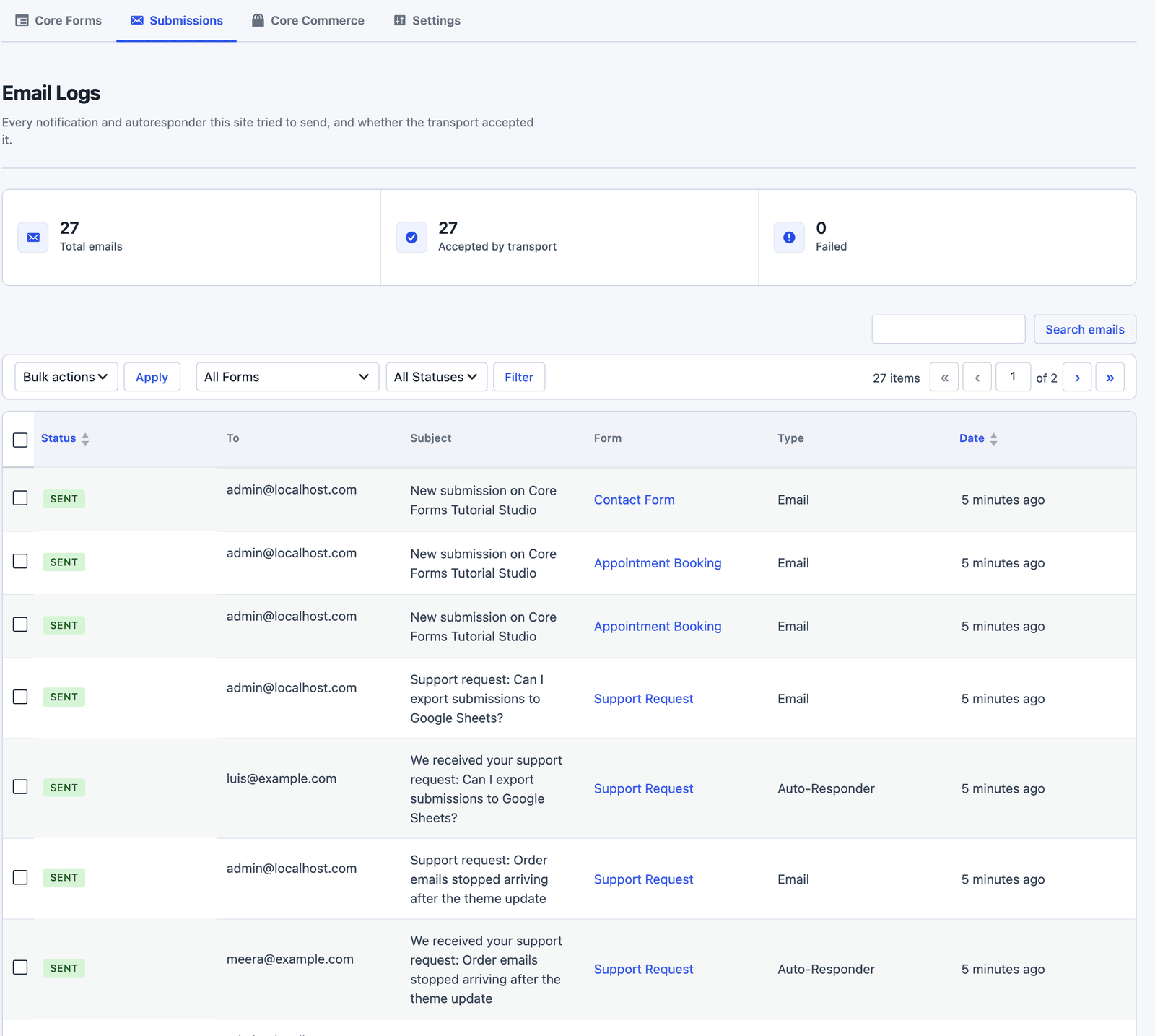Click the 27 items count text

click(x=897, y=378)
